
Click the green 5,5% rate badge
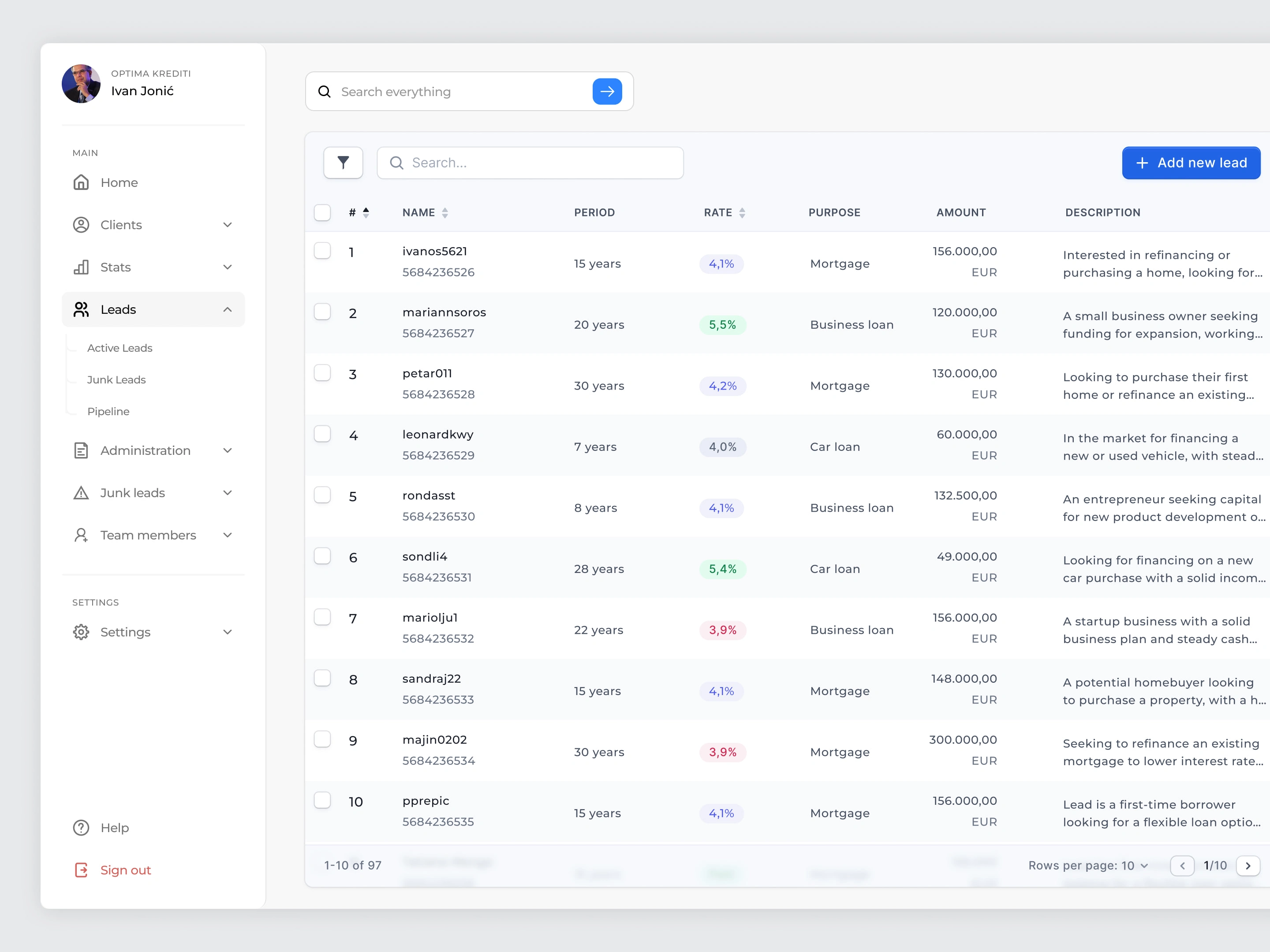(722, 325)
